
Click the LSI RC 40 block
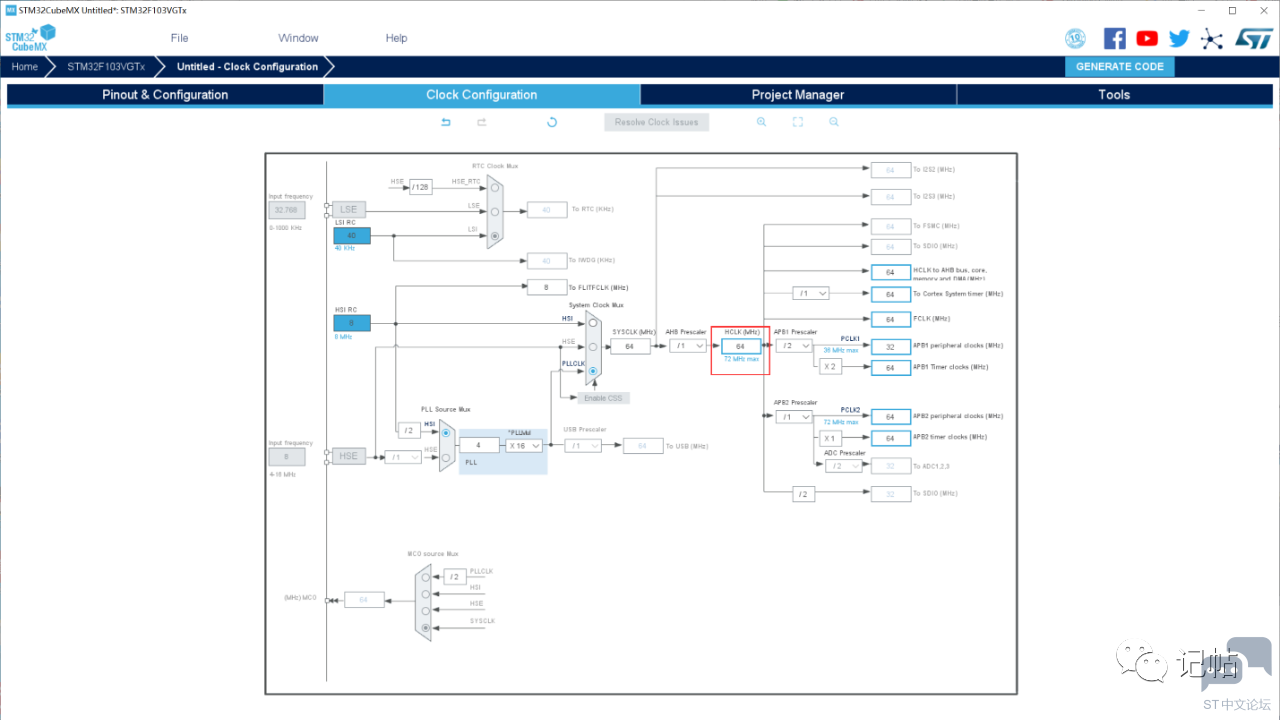(x=351, y=236)
